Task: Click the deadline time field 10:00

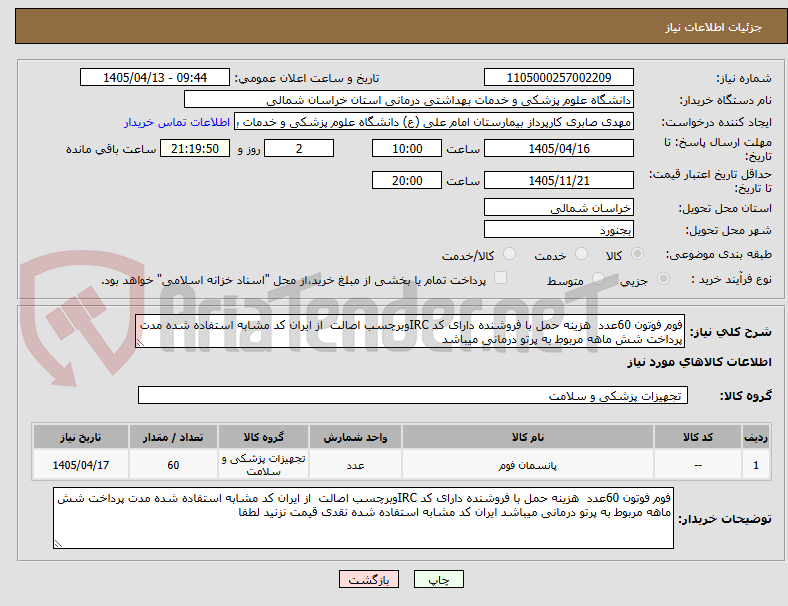Action: tap(407, 148)
